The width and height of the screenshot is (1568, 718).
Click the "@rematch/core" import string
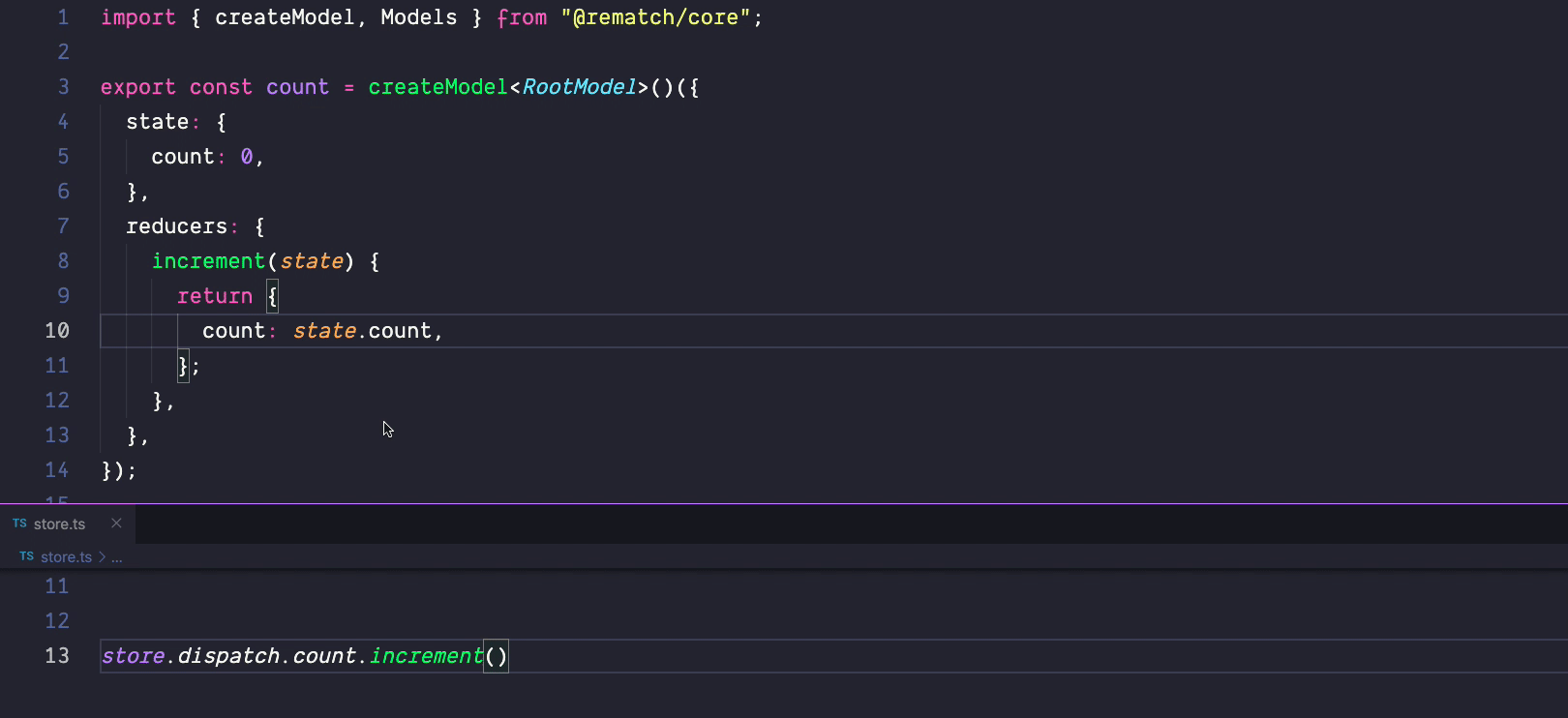pyautogui.click(x=655, y=17)
